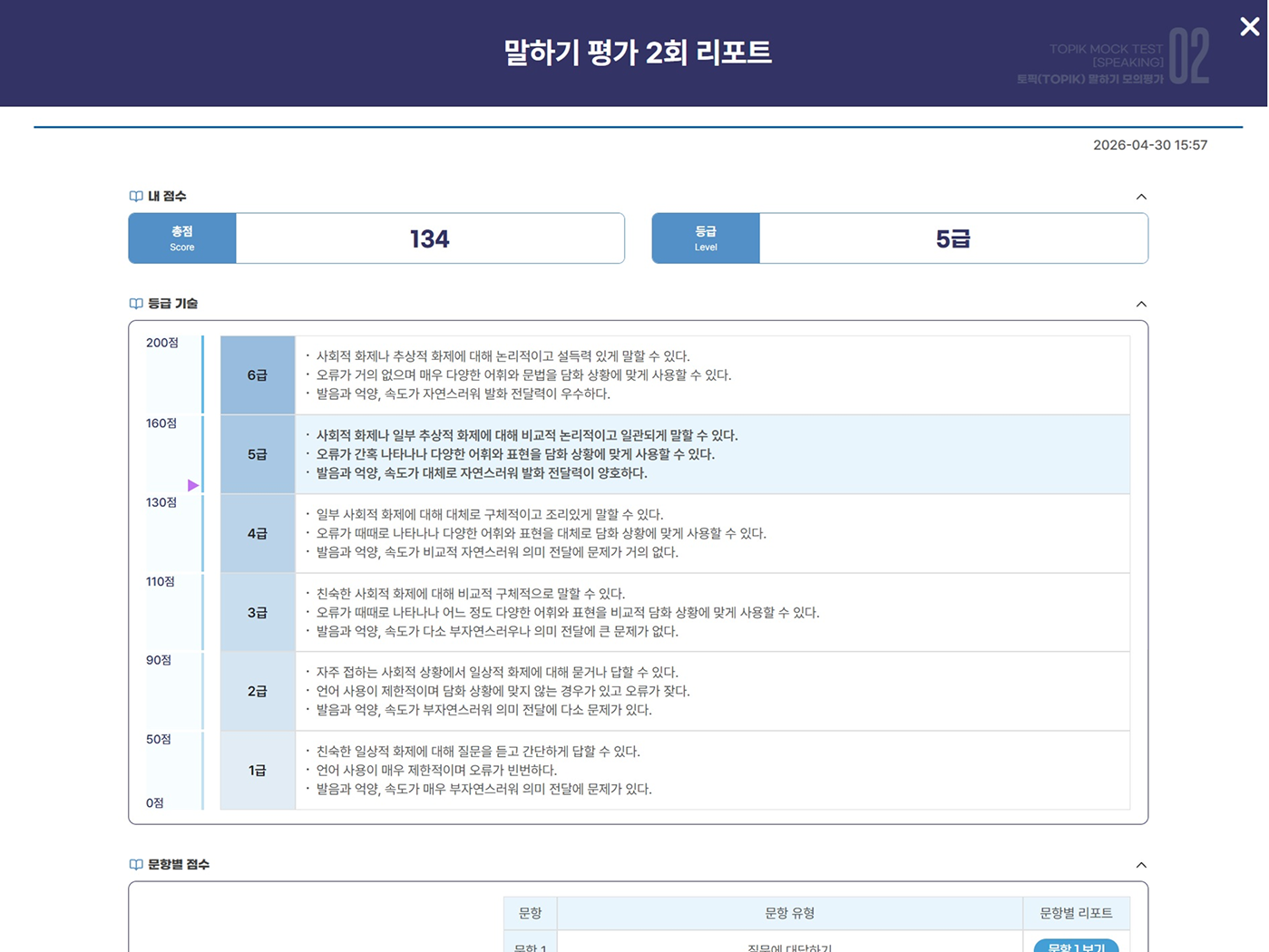Click the level value 5급 in score box
This screenshot has width=1269, height=952.
pos(953,238)
